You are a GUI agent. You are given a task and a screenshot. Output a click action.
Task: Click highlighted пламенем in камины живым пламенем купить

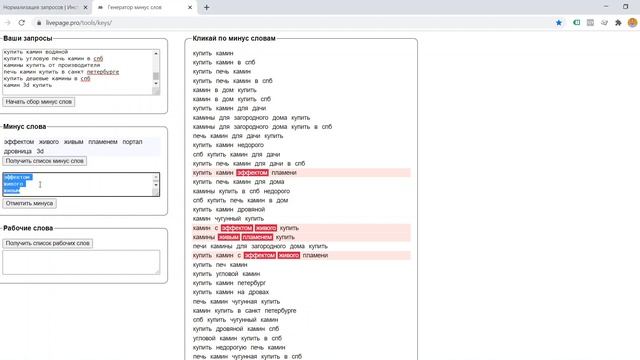(257, 237)
